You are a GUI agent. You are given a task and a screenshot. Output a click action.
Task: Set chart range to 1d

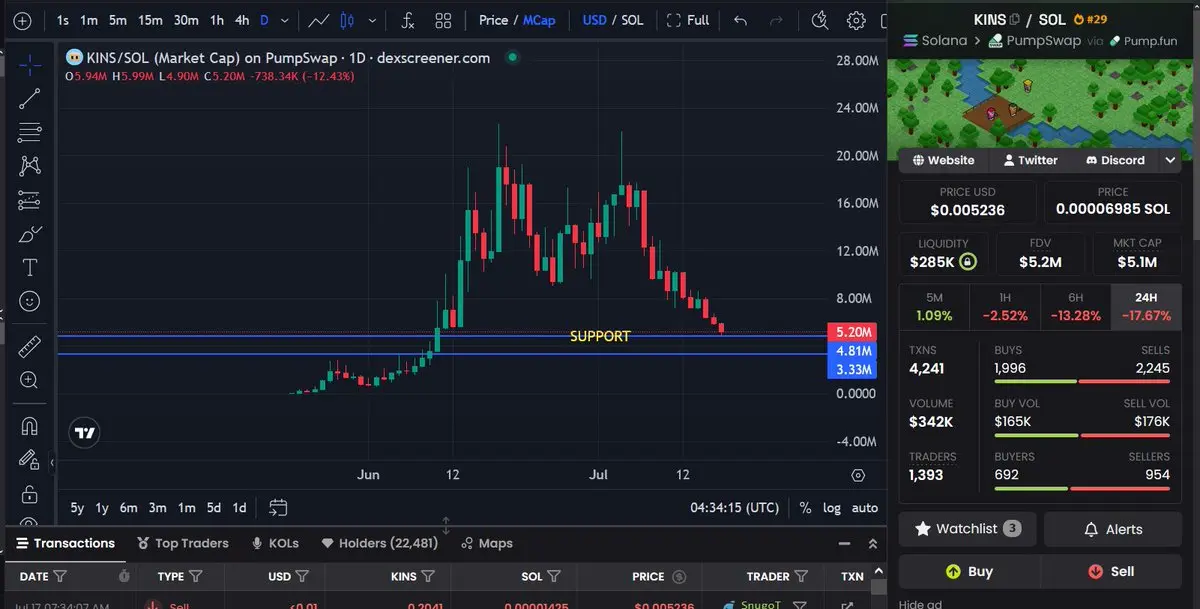pyautogui.click(x=239, y=508)
